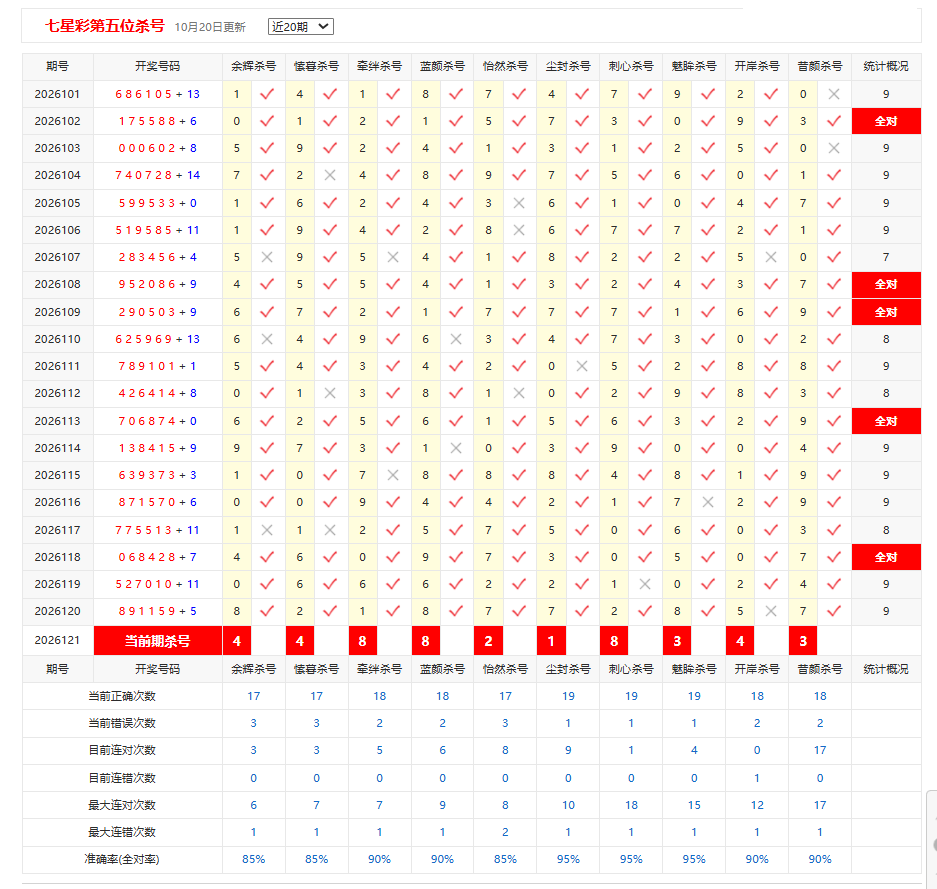Click the 目前连对次数 row label

tap(122, 750)
